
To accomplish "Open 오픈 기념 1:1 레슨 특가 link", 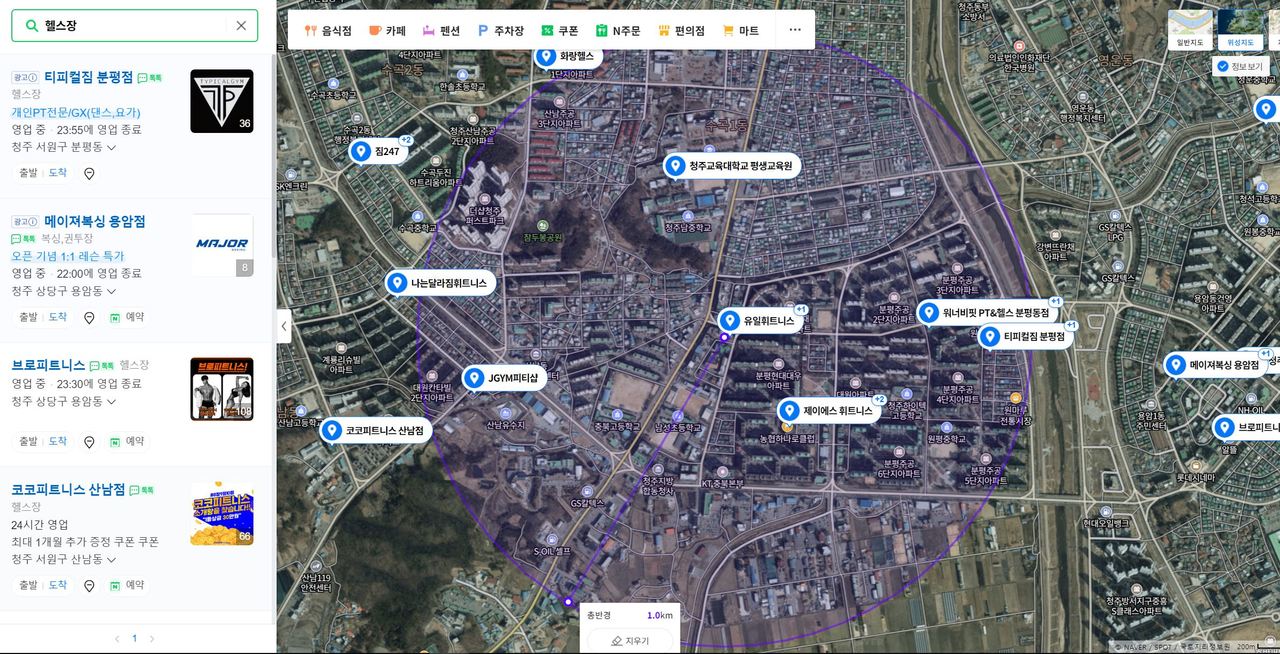I will pyautogui.click(x=68, y=256).
